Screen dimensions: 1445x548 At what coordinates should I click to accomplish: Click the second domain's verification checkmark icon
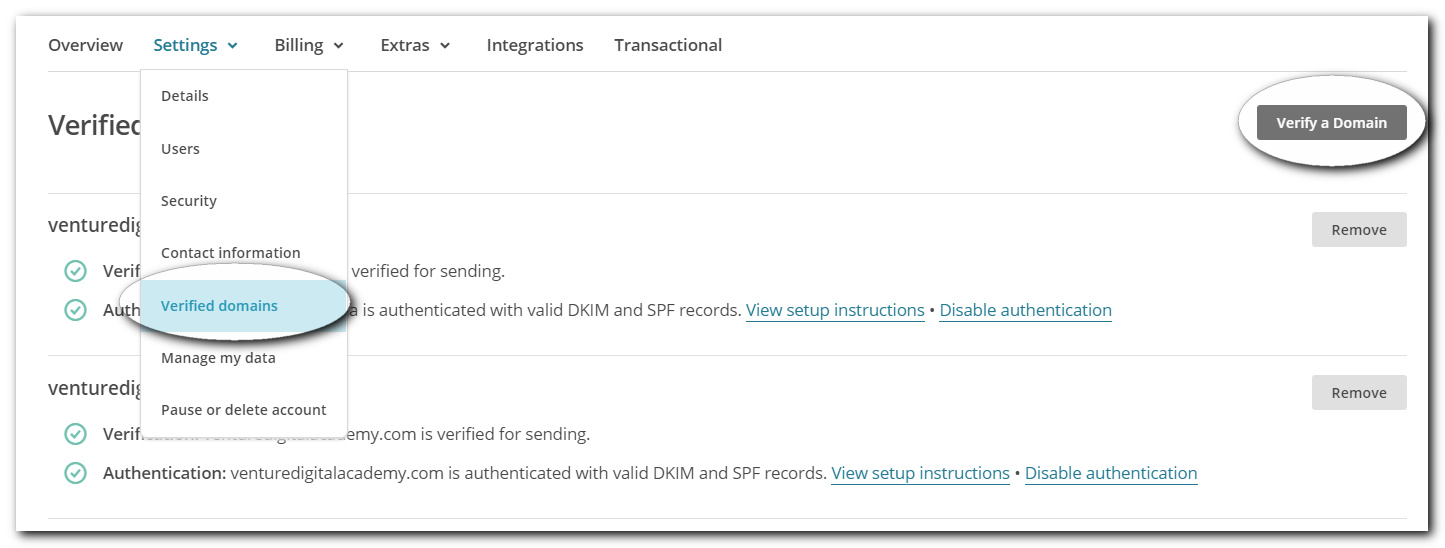(x=75, y=434)
